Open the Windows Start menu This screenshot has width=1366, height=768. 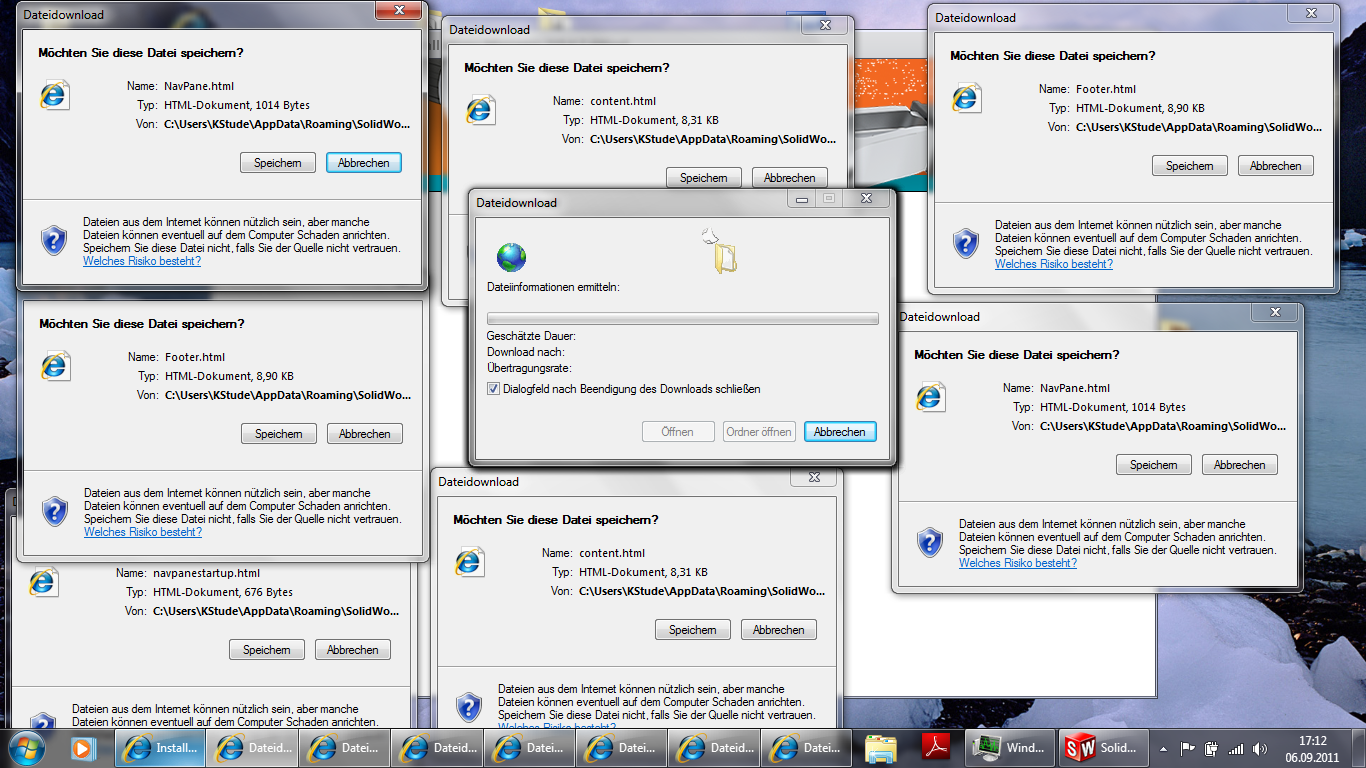point(26,747)
